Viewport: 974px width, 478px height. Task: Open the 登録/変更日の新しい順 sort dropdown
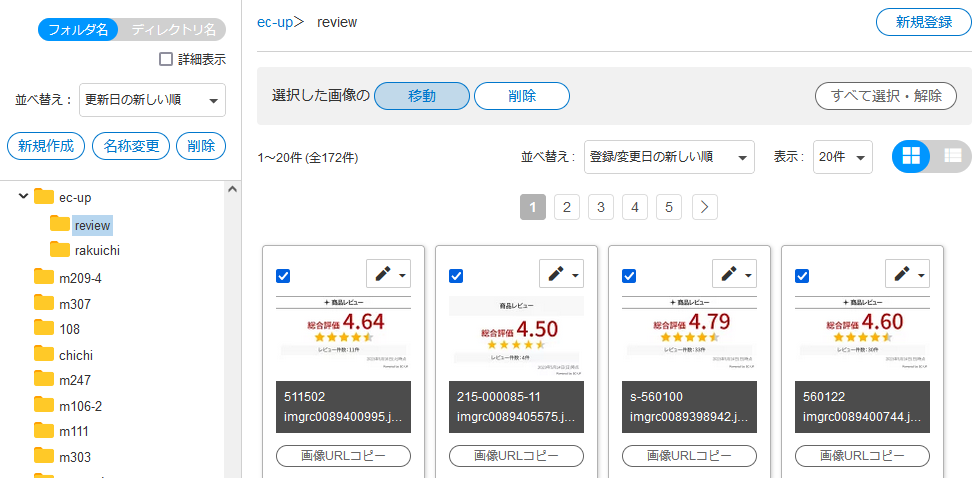(669, 157)
